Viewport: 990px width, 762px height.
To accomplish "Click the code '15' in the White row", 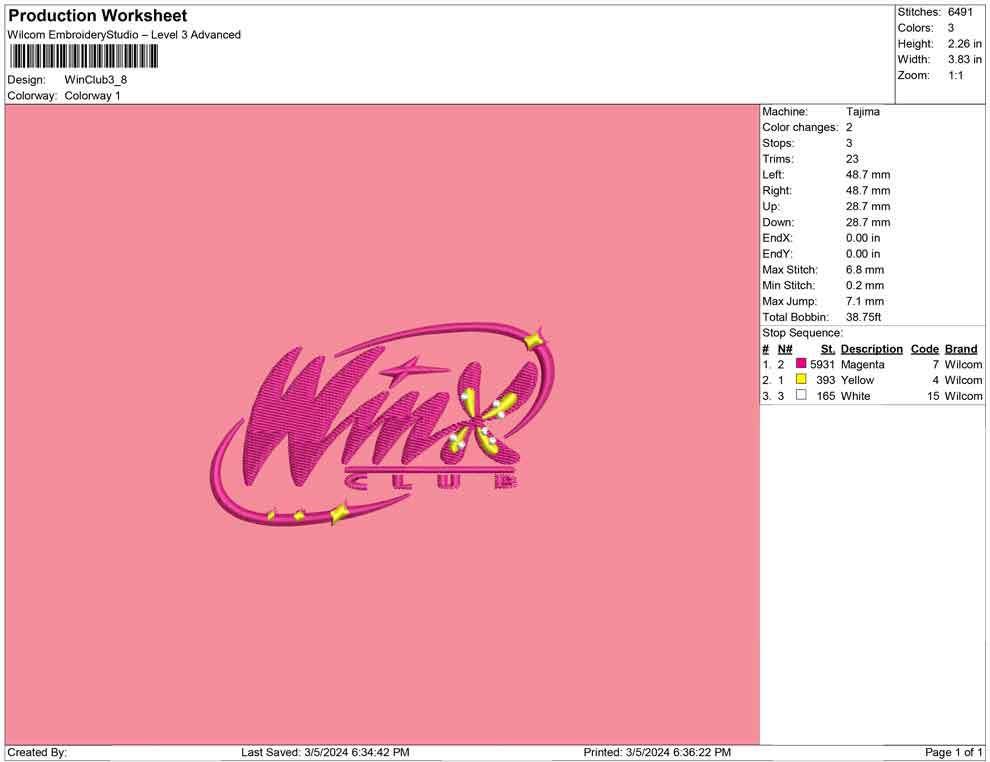I will [x=933, y=396].
